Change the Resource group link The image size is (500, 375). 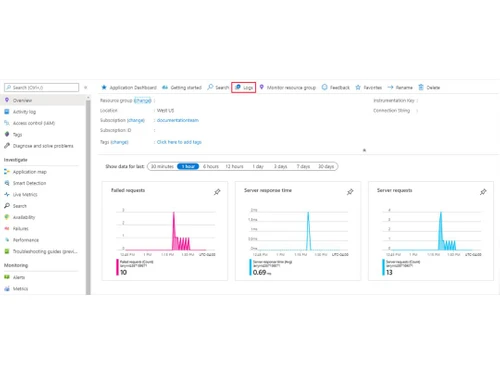coord(143,100)
